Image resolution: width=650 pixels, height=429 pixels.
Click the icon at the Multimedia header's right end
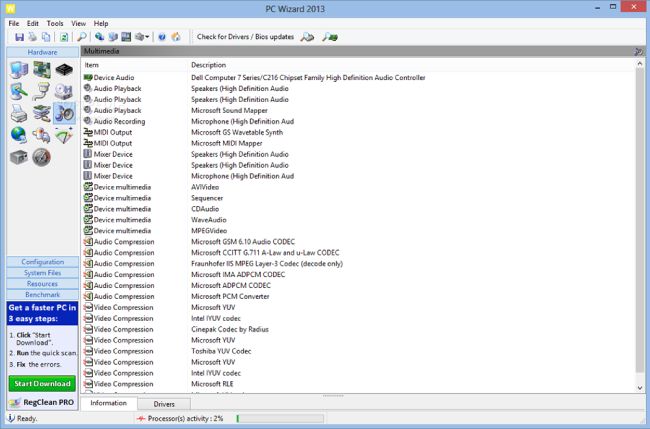[x=638, y=52]
